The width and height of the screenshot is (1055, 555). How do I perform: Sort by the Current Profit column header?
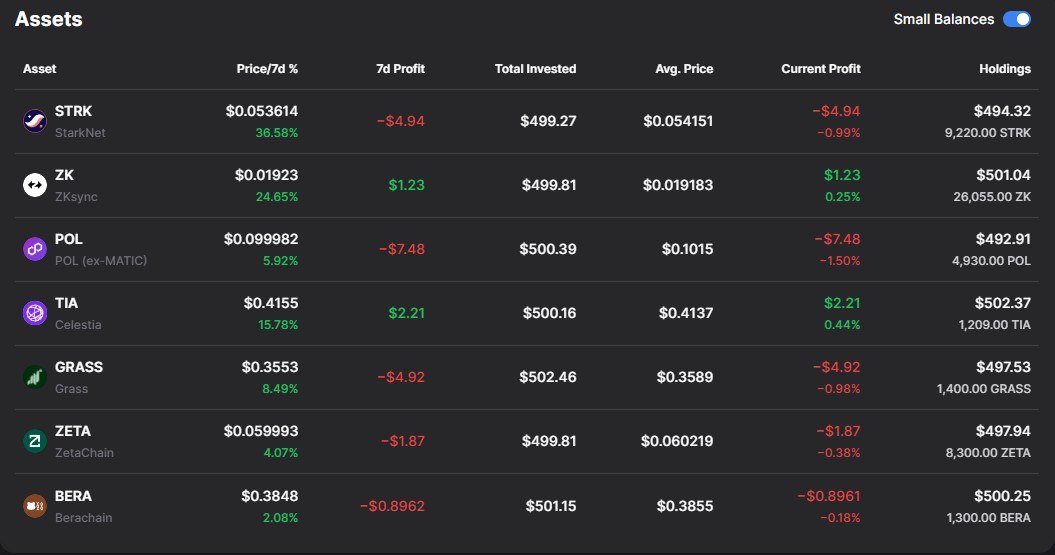821,69
